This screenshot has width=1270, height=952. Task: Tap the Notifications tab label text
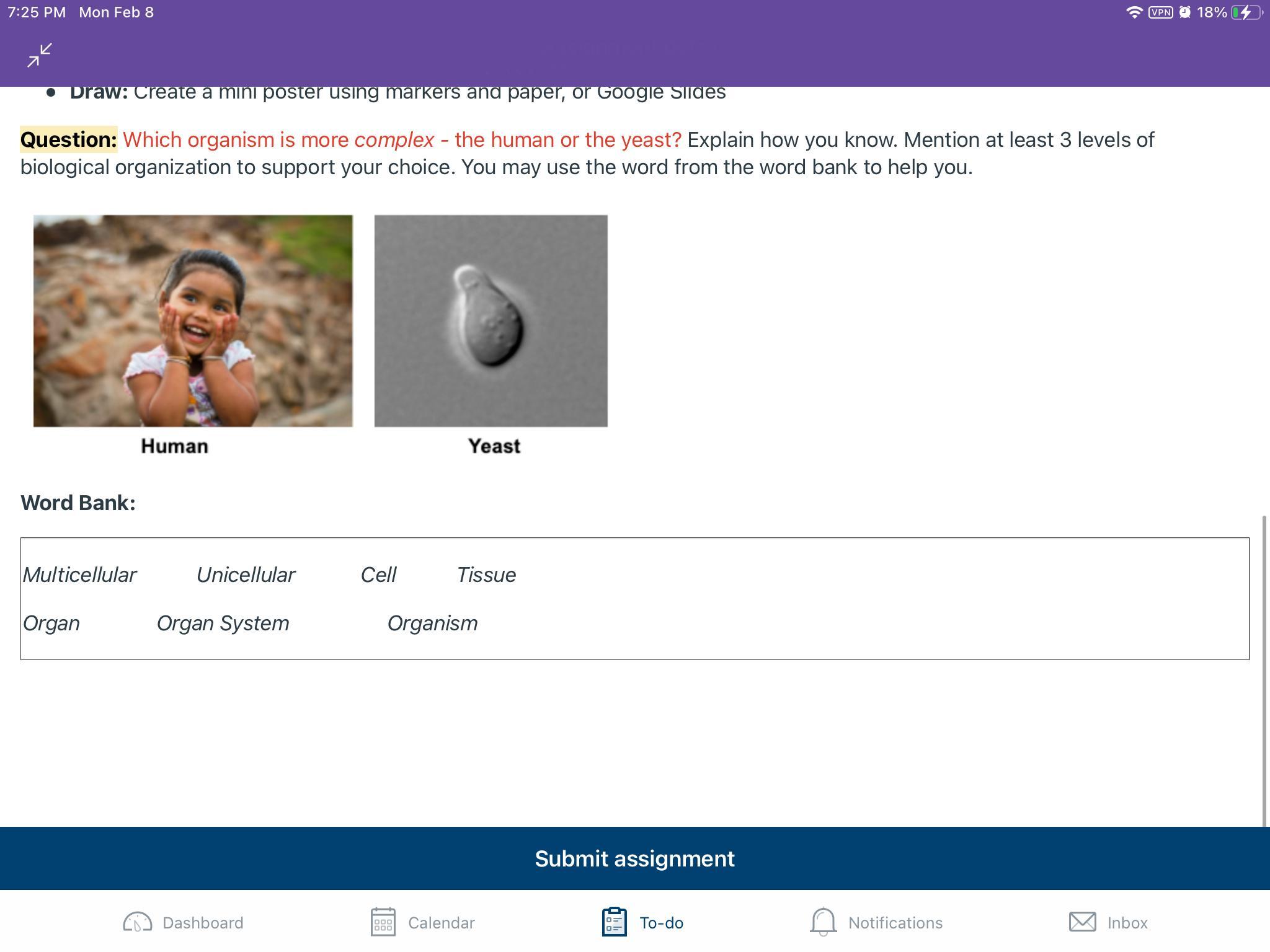coord(895,923)
